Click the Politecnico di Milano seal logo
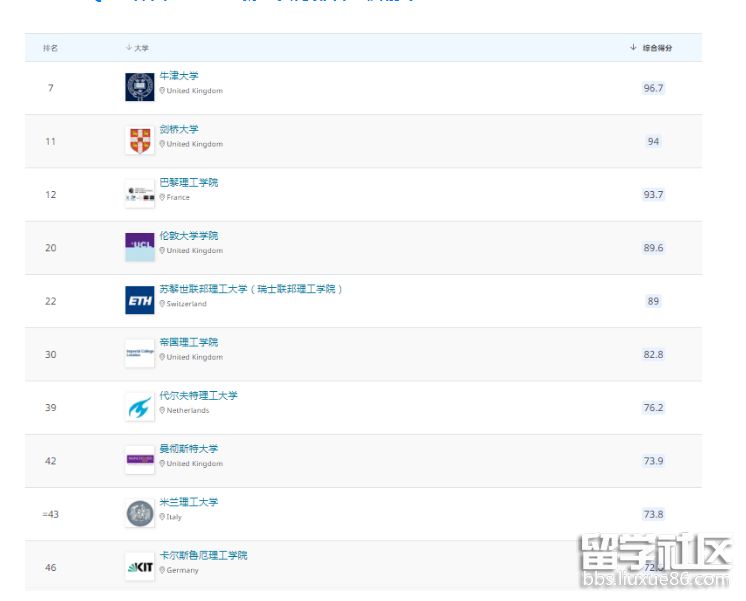 point(139,514)
